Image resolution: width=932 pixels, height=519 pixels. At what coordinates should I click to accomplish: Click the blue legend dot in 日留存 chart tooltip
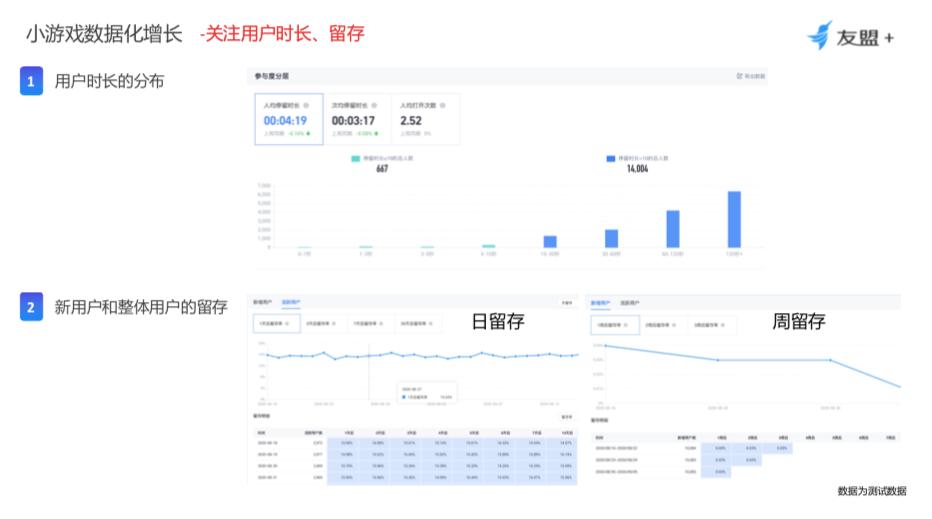[404, 397]
